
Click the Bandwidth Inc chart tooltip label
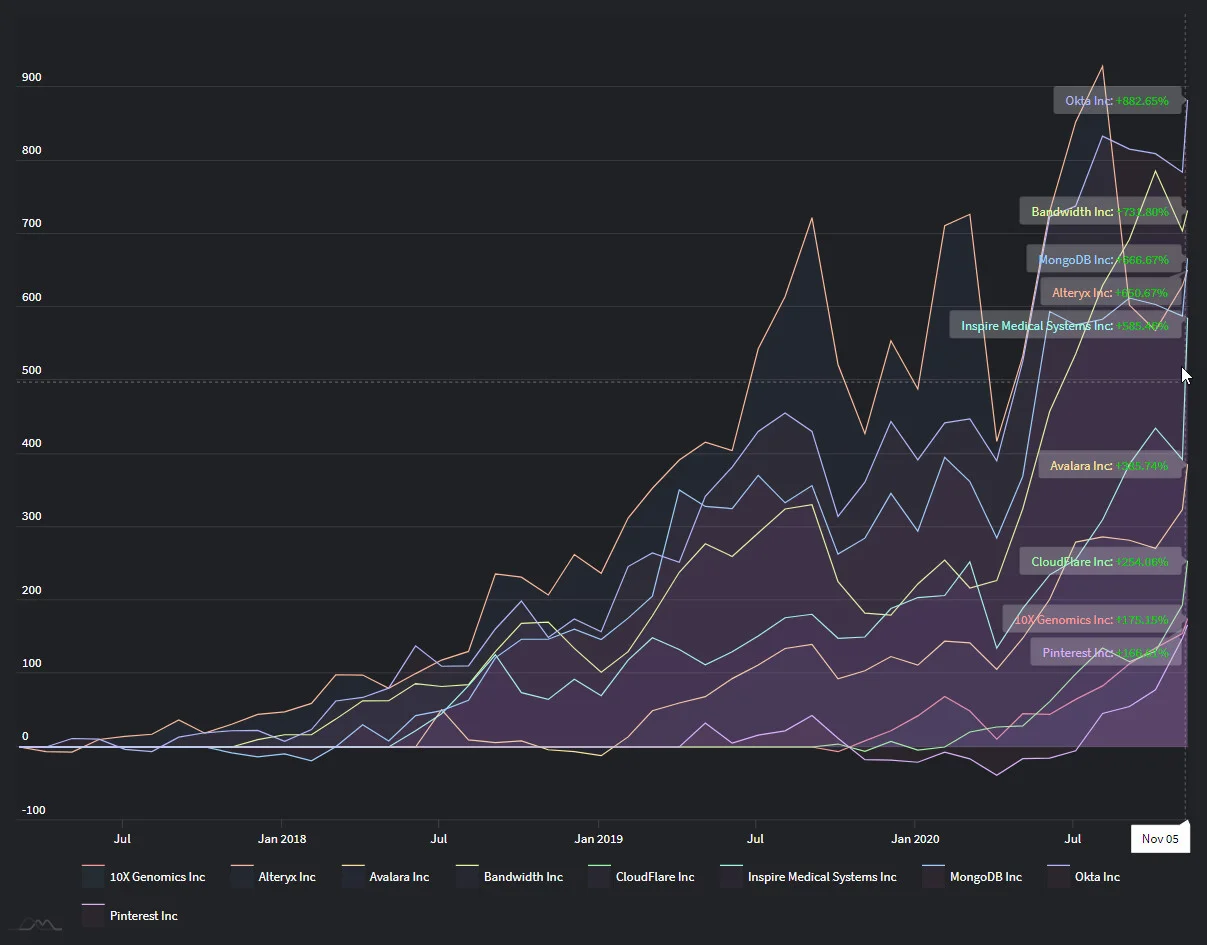[x=1100, y=212]
